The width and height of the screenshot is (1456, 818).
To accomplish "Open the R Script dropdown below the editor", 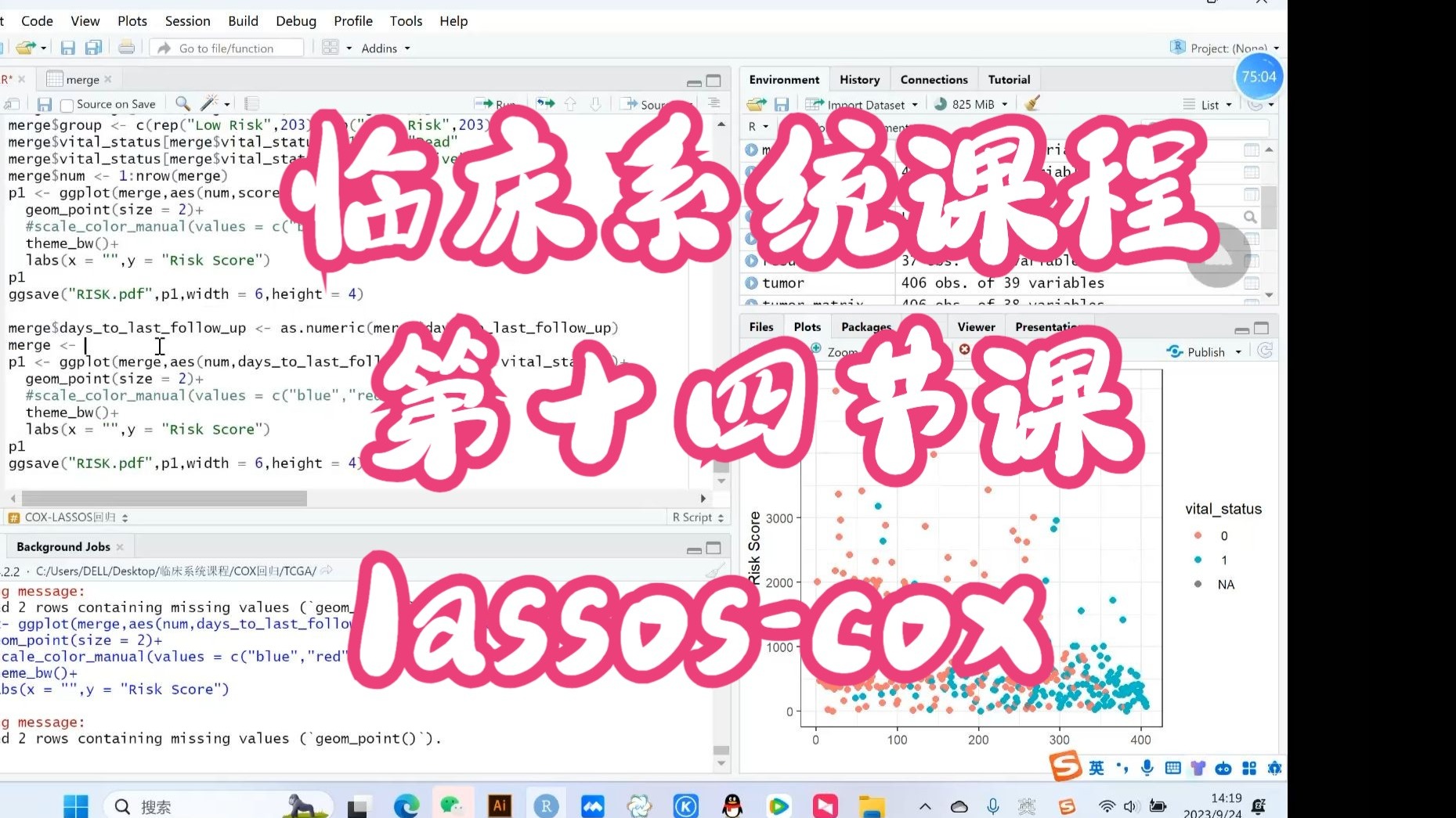I will pyautogui.click(x=695, y=517).
